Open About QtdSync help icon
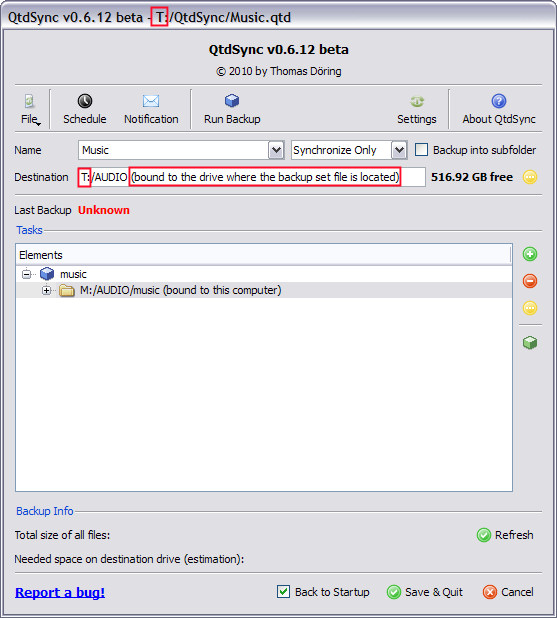Screen dimensions: 557x618 coord(499,101)
